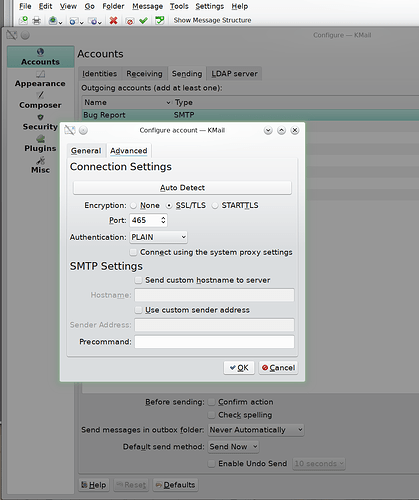Select None encryption option

[145, 205]
